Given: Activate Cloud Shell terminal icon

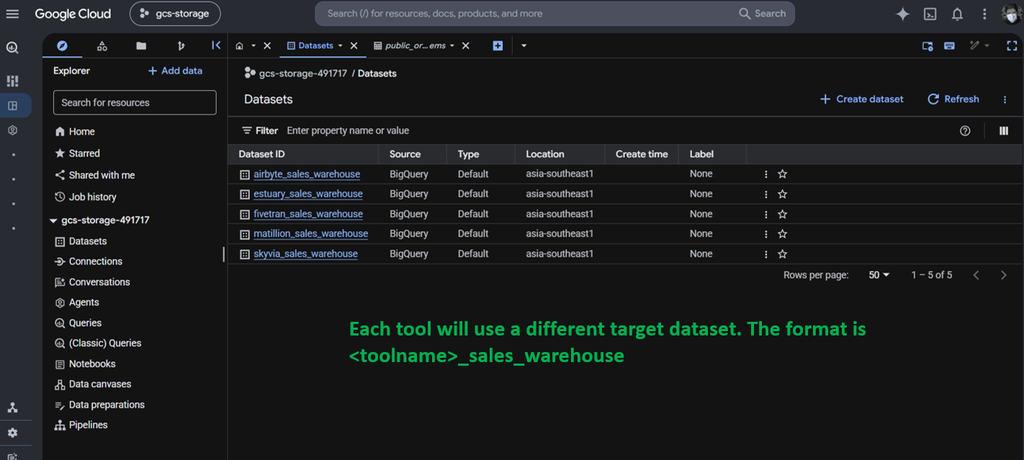Looking at the screenshot, I should point(930,14).
